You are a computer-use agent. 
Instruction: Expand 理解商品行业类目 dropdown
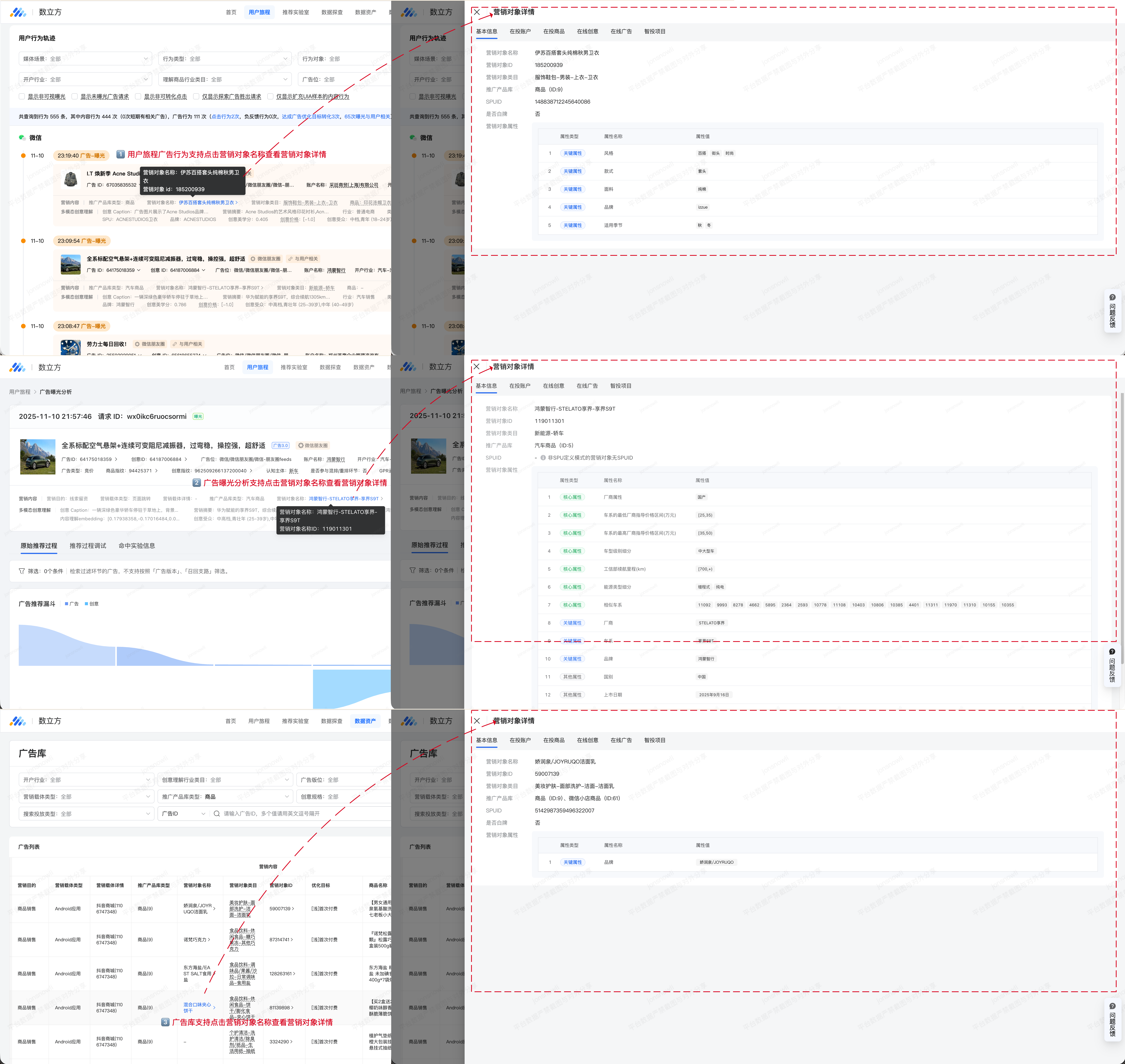coord(225,79)
